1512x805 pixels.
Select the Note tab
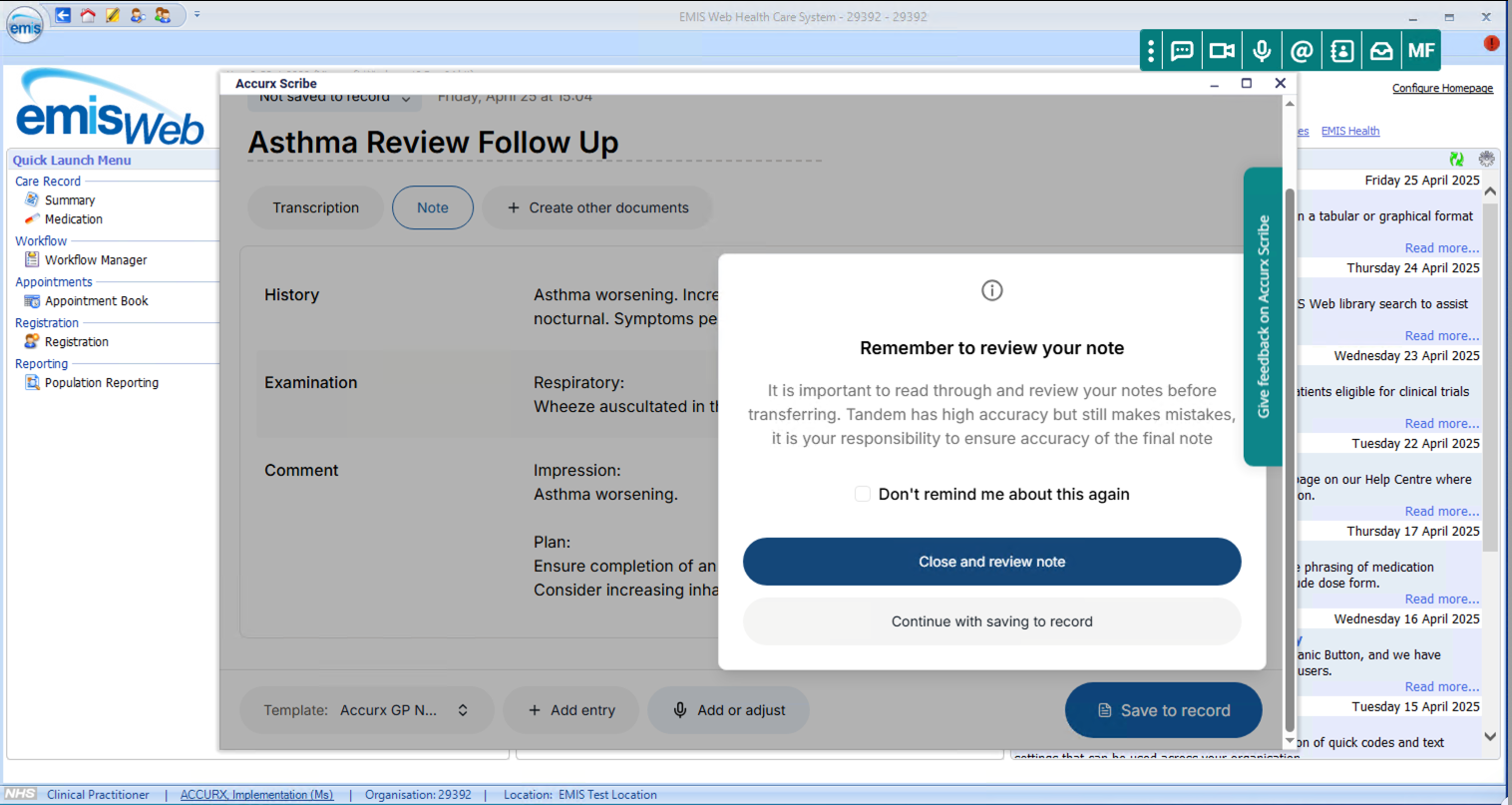pos(433,207)
